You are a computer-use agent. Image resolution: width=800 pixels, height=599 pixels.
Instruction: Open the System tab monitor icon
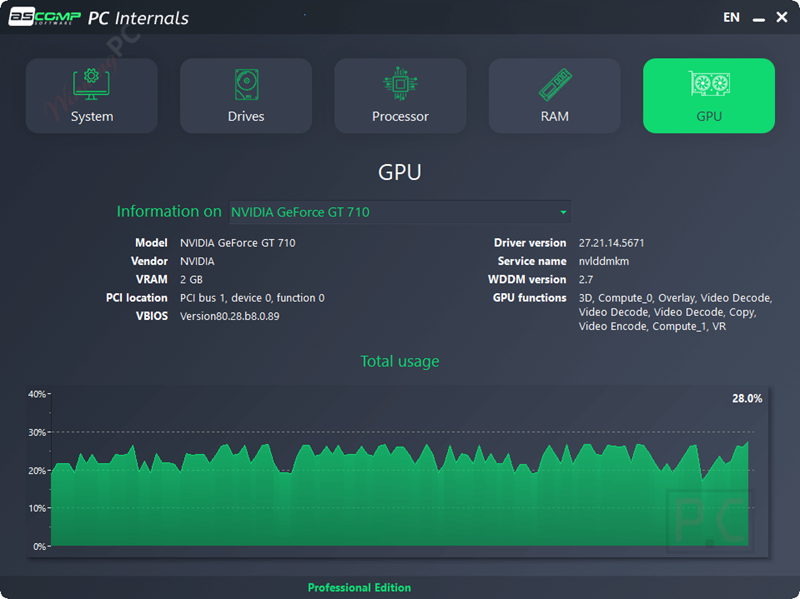[x=91, y=84]
